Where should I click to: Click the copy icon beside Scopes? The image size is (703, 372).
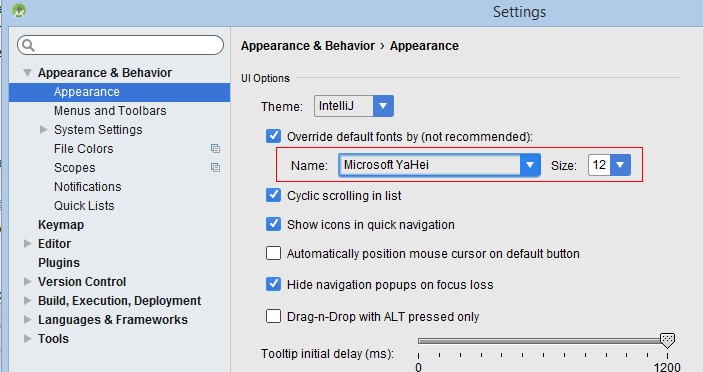(215, 167)
